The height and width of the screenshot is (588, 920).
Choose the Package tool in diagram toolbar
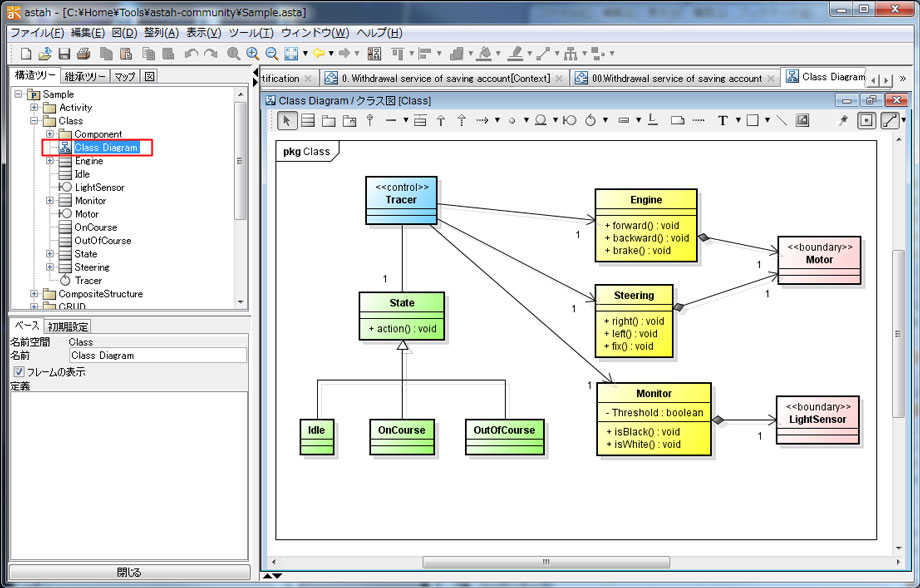click(329, 121)
